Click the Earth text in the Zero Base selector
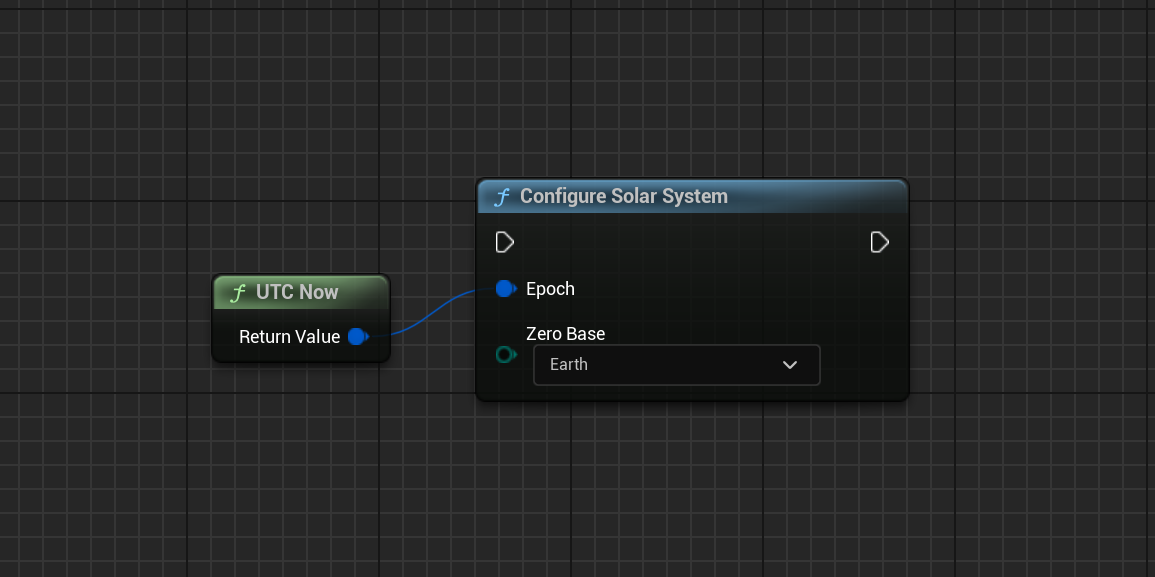The image size is (1155, 577). point(569,365)
